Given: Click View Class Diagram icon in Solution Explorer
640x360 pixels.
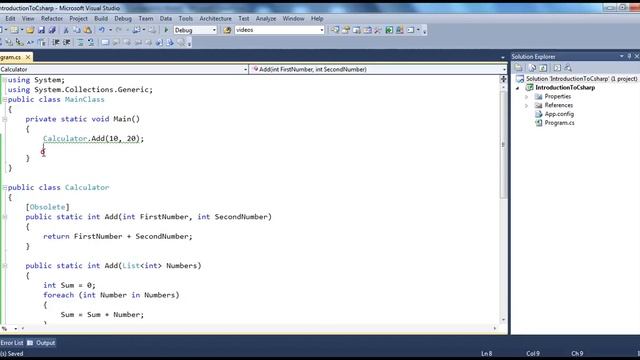Looking at the screenshot, I should [568, 68].
